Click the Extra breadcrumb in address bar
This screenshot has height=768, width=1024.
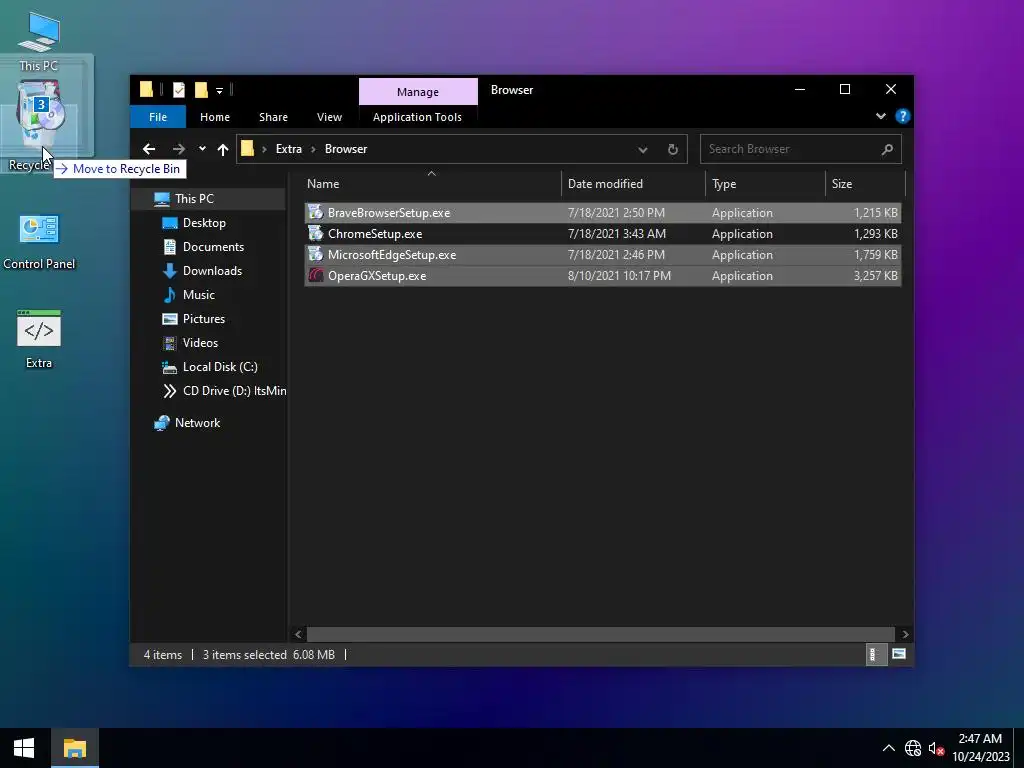click(x=289, y=149)
